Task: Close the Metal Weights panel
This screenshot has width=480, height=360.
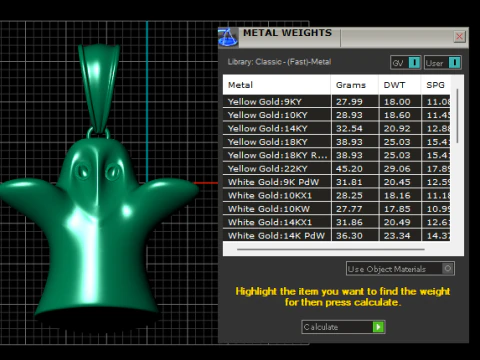Action: tap(459, 36)
